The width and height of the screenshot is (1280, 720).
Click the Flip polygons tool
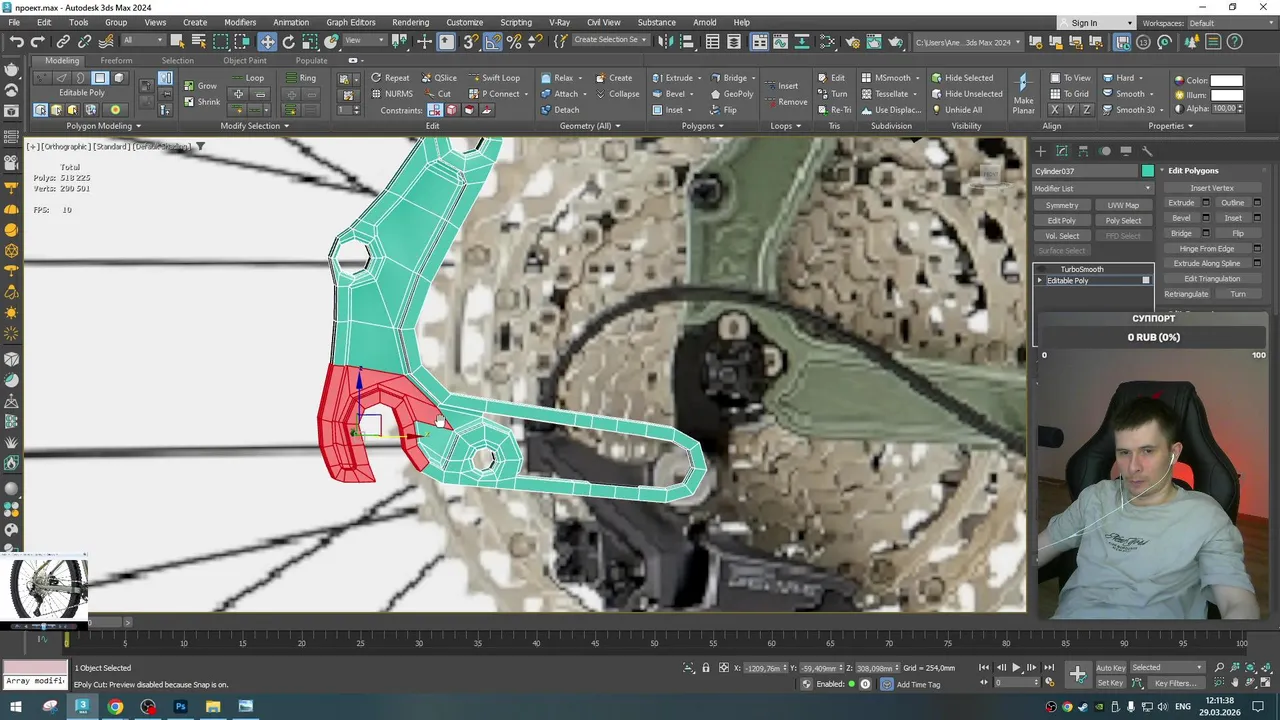click(723, 110)
